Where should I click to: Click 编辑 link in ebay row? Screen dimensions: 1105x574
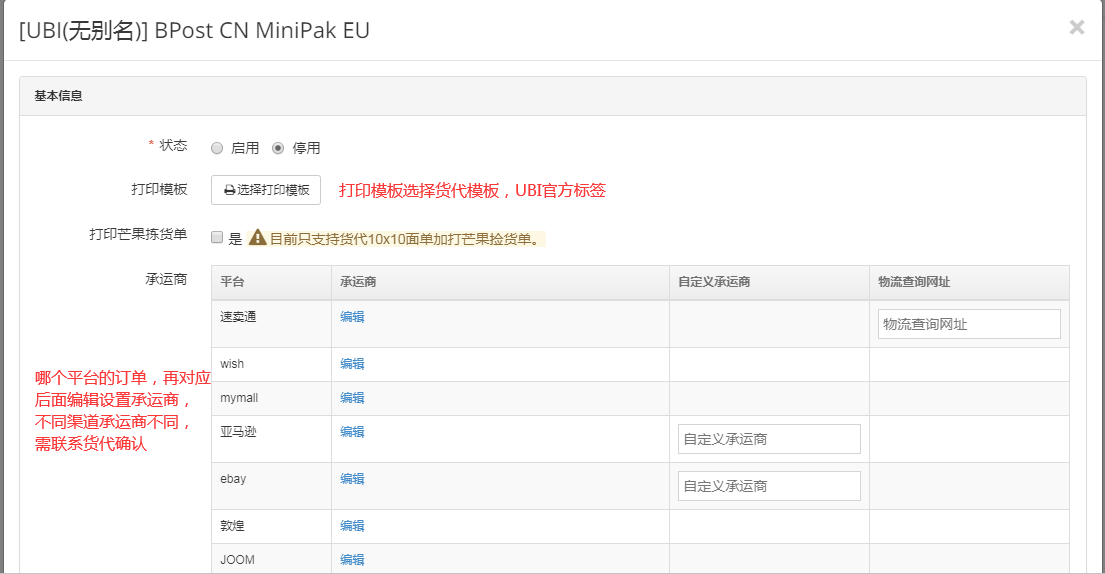352,479
